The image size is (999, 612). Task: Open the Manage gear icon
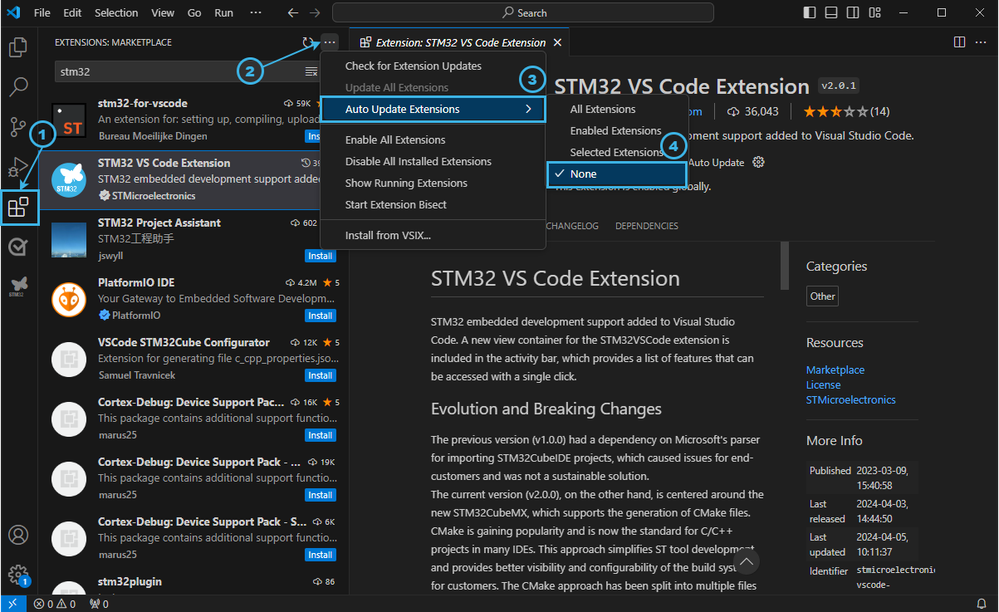click(17, 574)
